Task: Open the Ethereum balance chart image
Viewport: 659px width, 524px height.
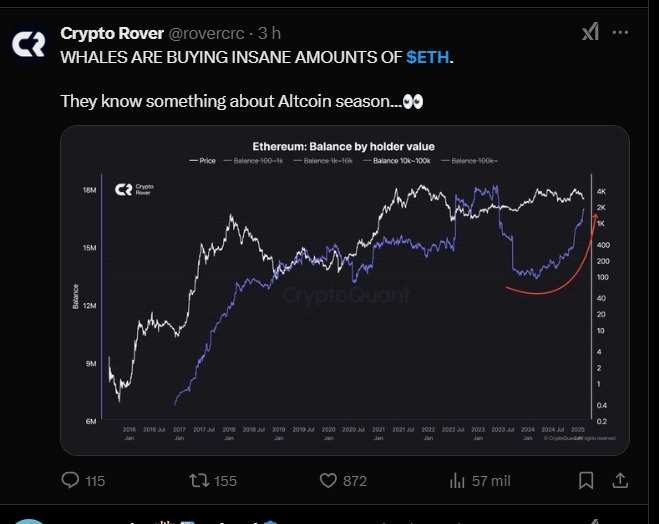Action: pos(345,290)
